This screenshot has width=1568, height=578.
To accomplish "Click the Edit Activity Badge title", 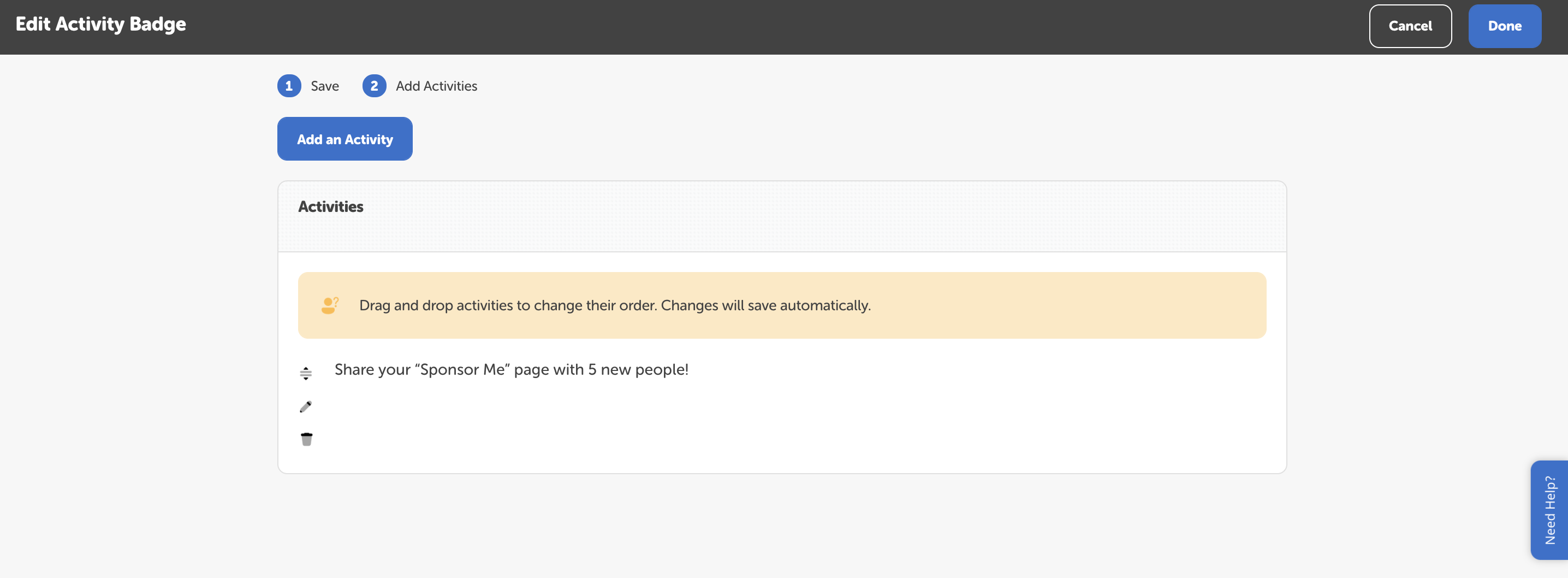I will (101, 23).
